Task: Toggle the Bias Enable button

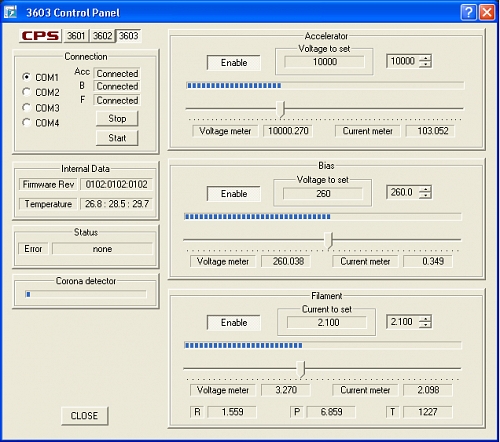Action: [234, 194]
